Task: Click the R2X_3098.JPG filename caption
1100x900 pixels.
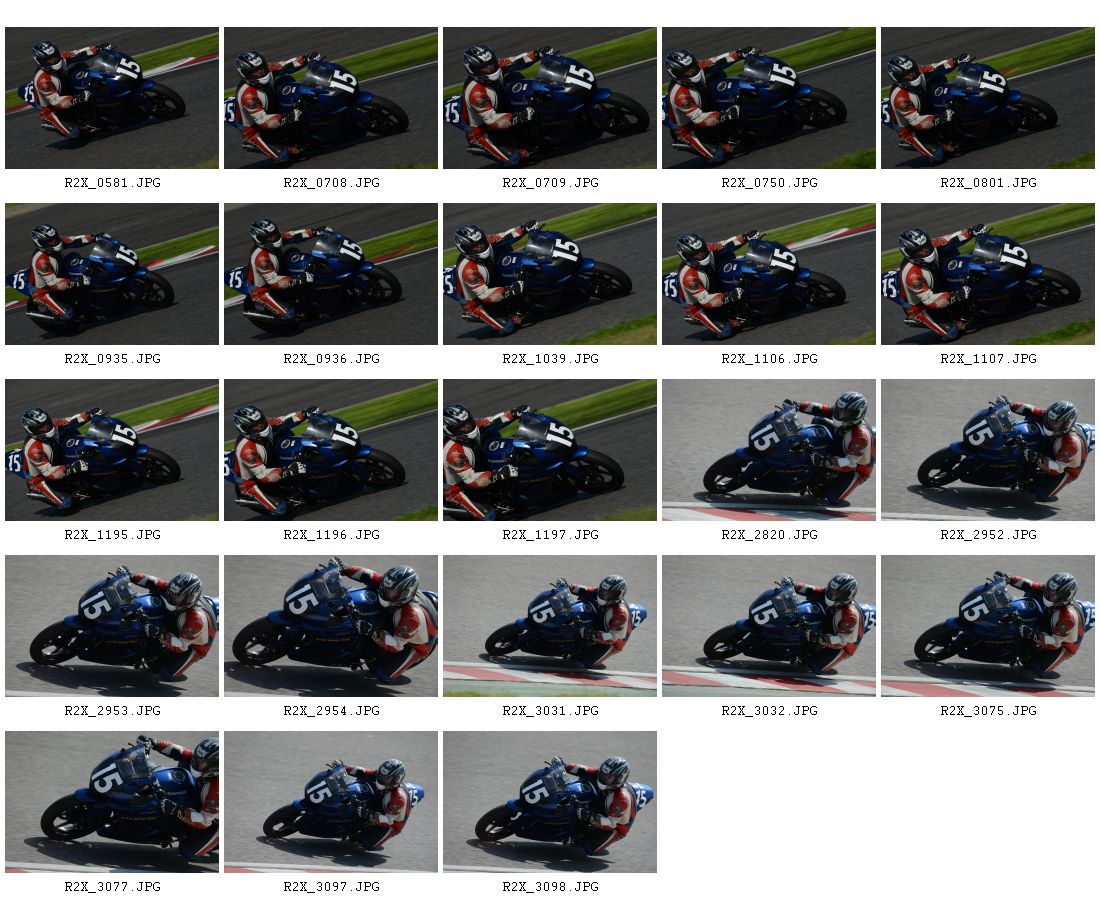Action: point(550,887)
